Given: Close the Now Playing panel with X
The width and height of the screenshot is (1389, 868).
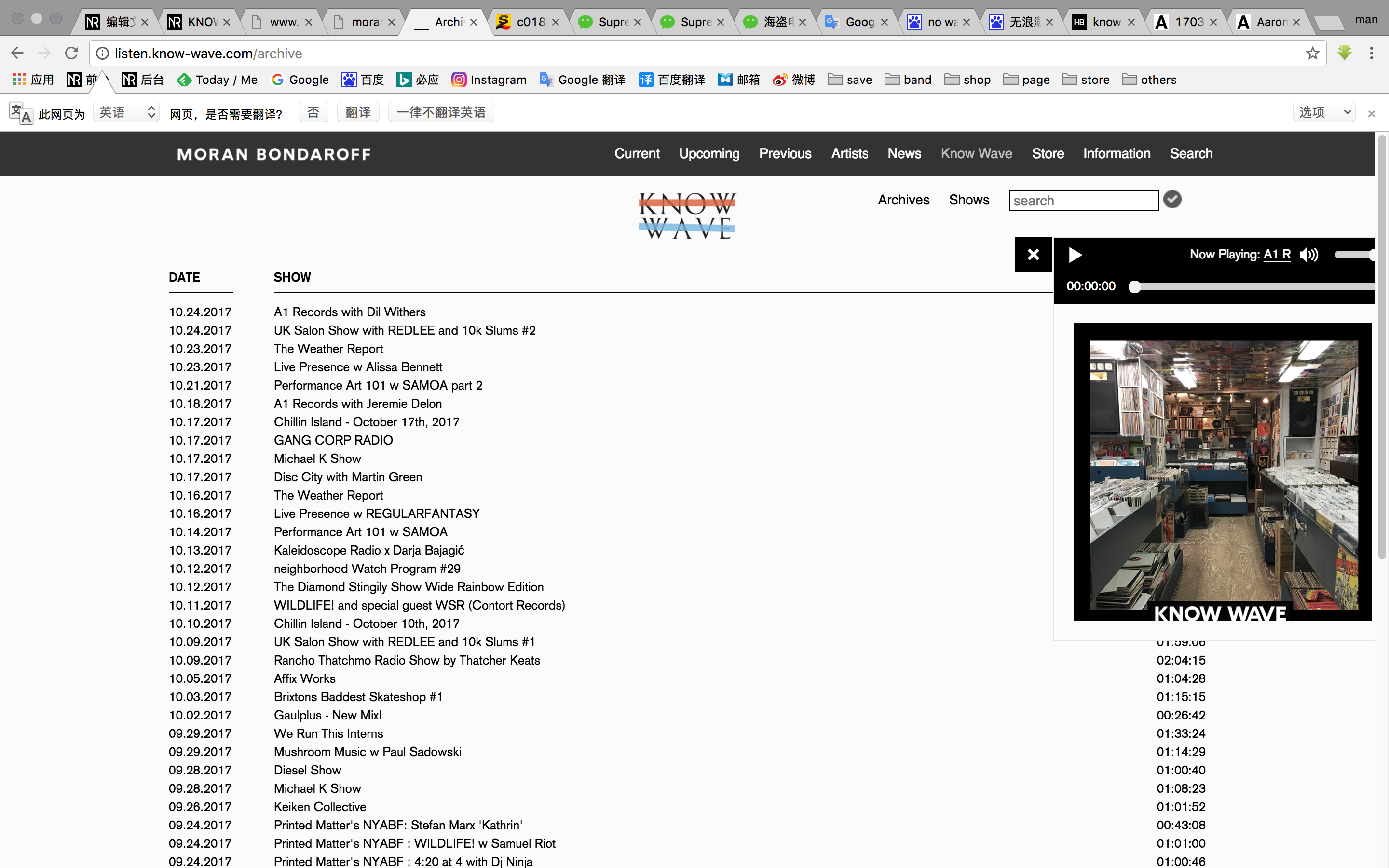Looking at the screenshot, I should click(1033, 254).
